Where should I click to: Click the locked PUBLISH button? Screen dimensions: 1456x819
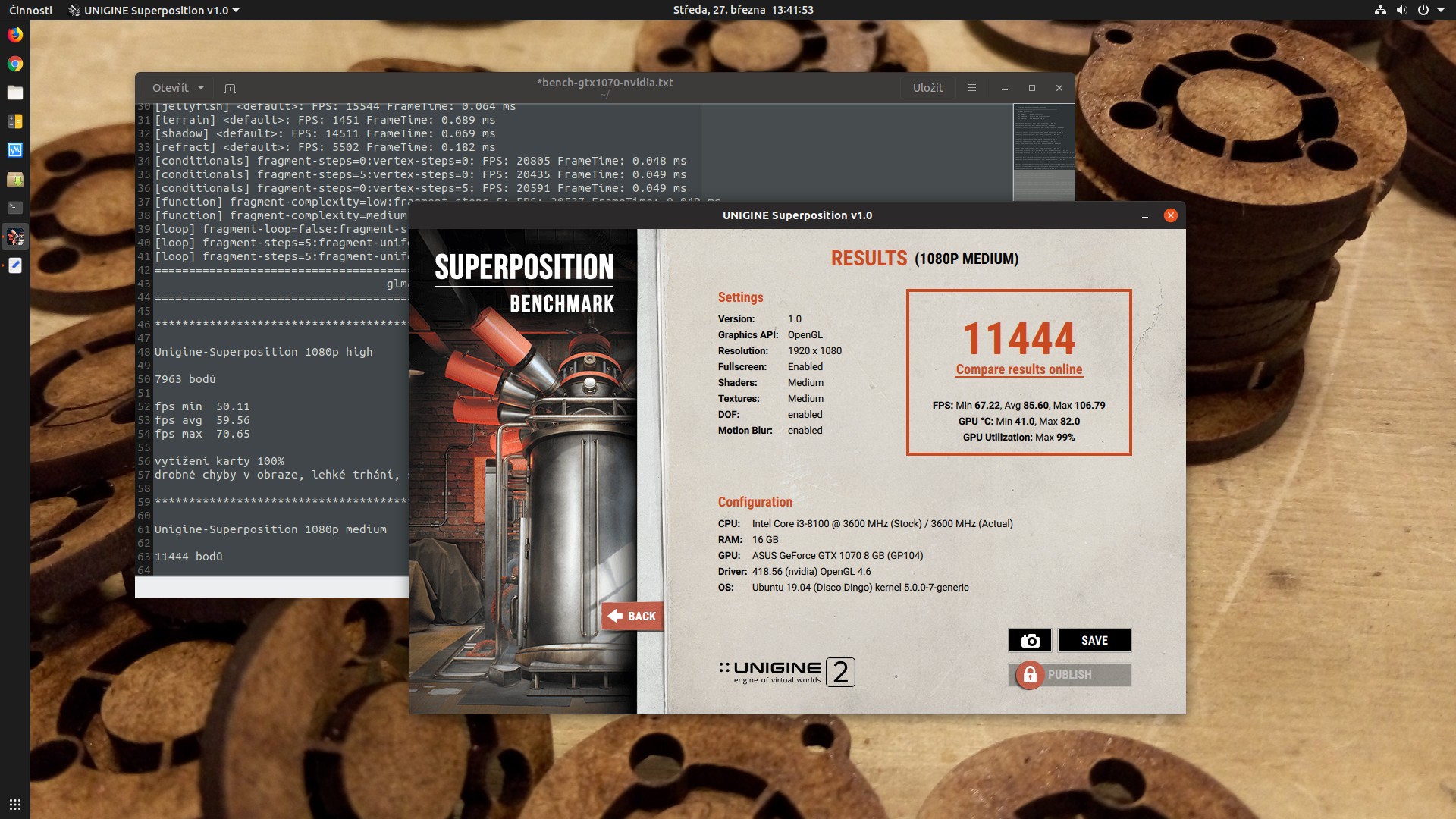tap(1070, 674)
